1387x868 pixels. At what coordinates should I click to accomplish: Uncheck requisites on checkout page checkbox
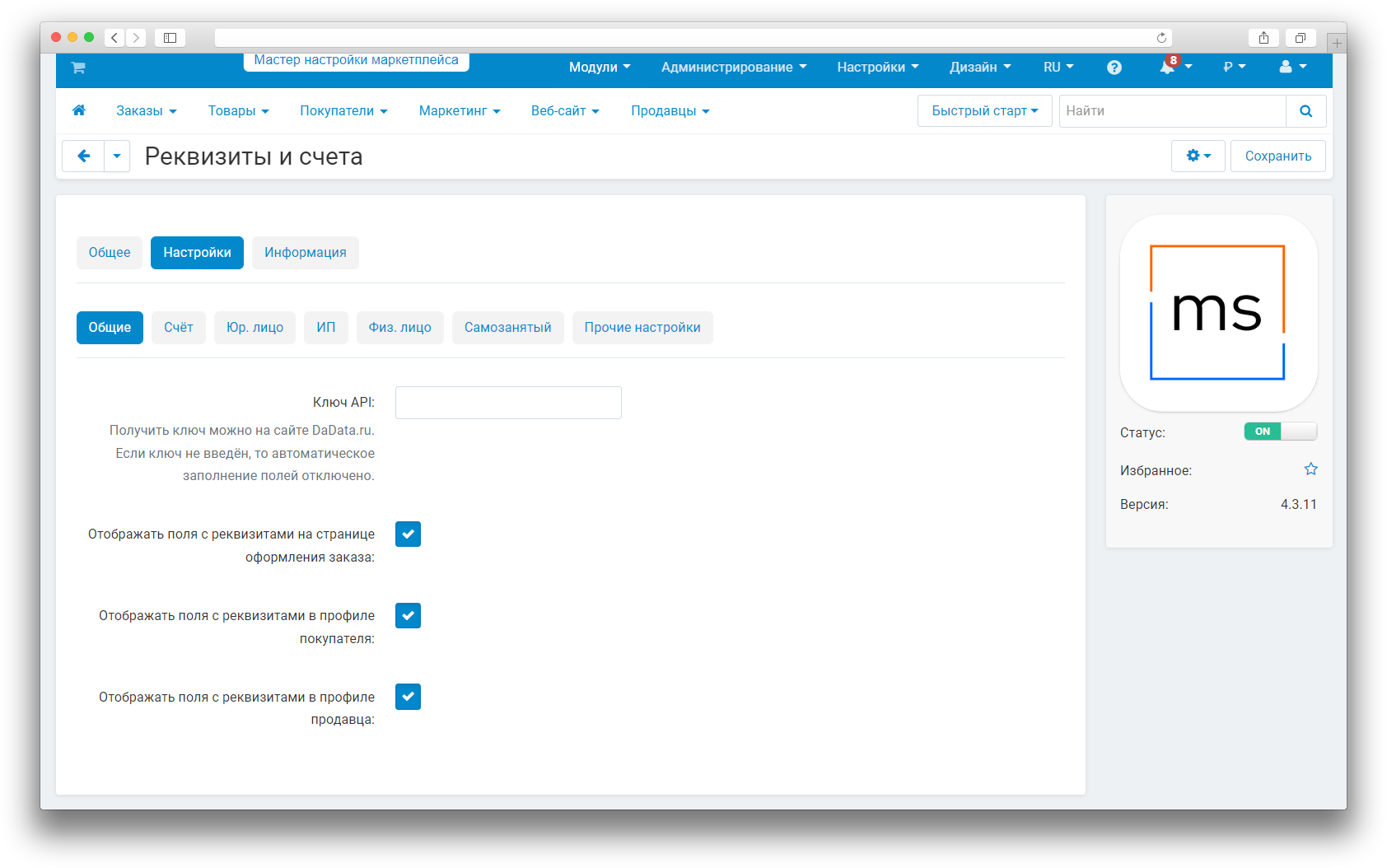pyautogui.click(x=408, y=534)
